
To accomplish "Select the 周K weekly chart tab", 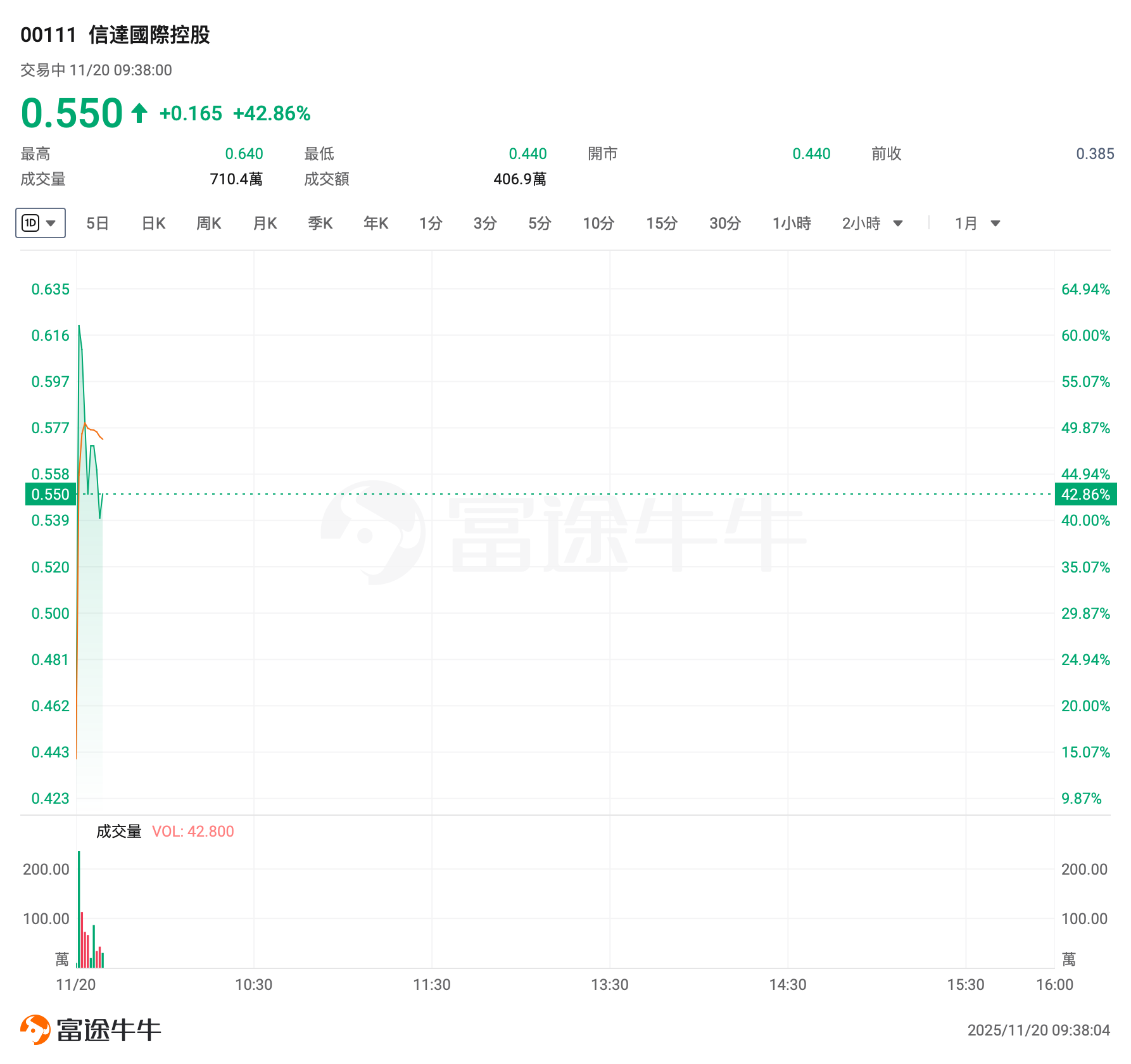I will click(208, 223).
